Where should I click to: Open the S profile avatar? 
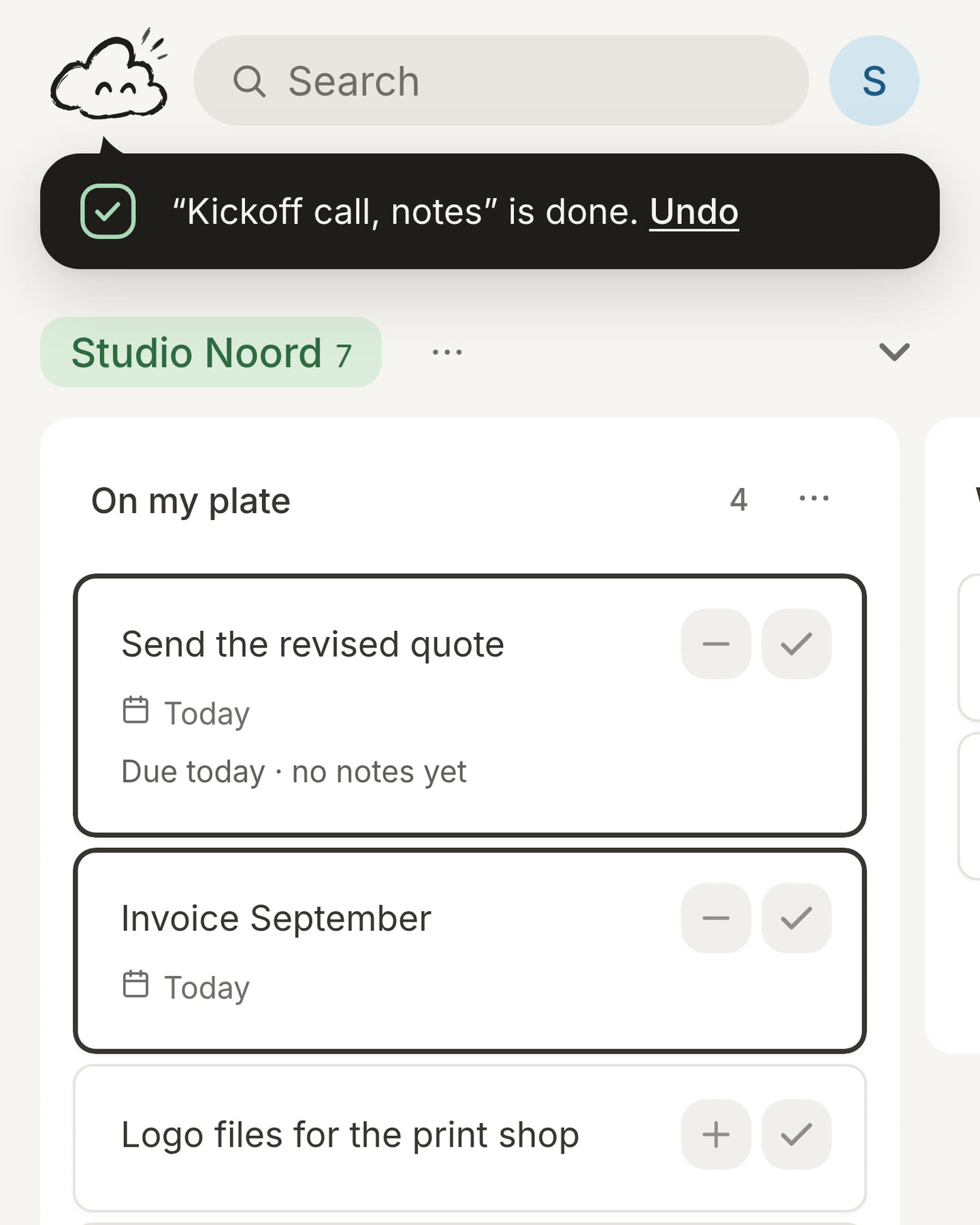874,80
